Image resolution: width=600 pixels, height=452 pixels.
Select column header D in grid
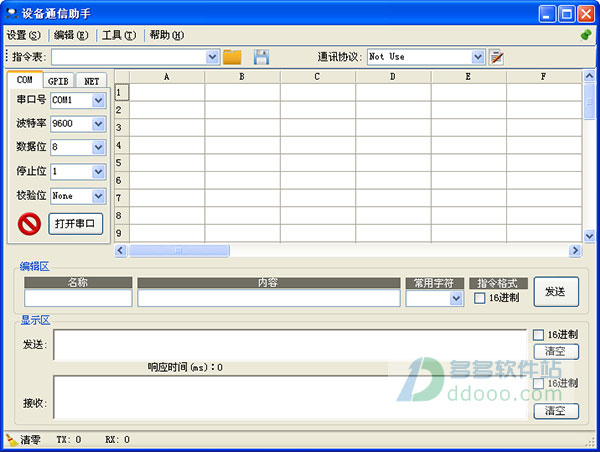(x=393, y=77)
